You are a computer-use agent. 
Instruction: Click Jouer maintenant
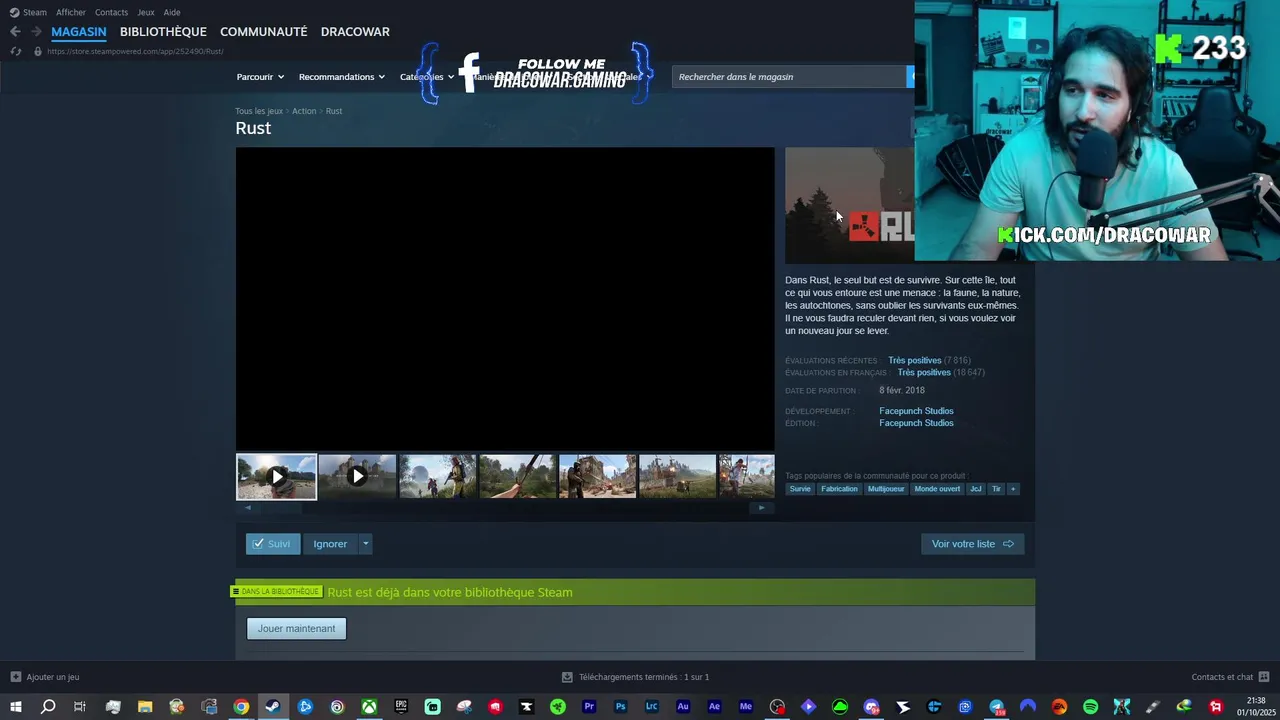pos(296,628)
